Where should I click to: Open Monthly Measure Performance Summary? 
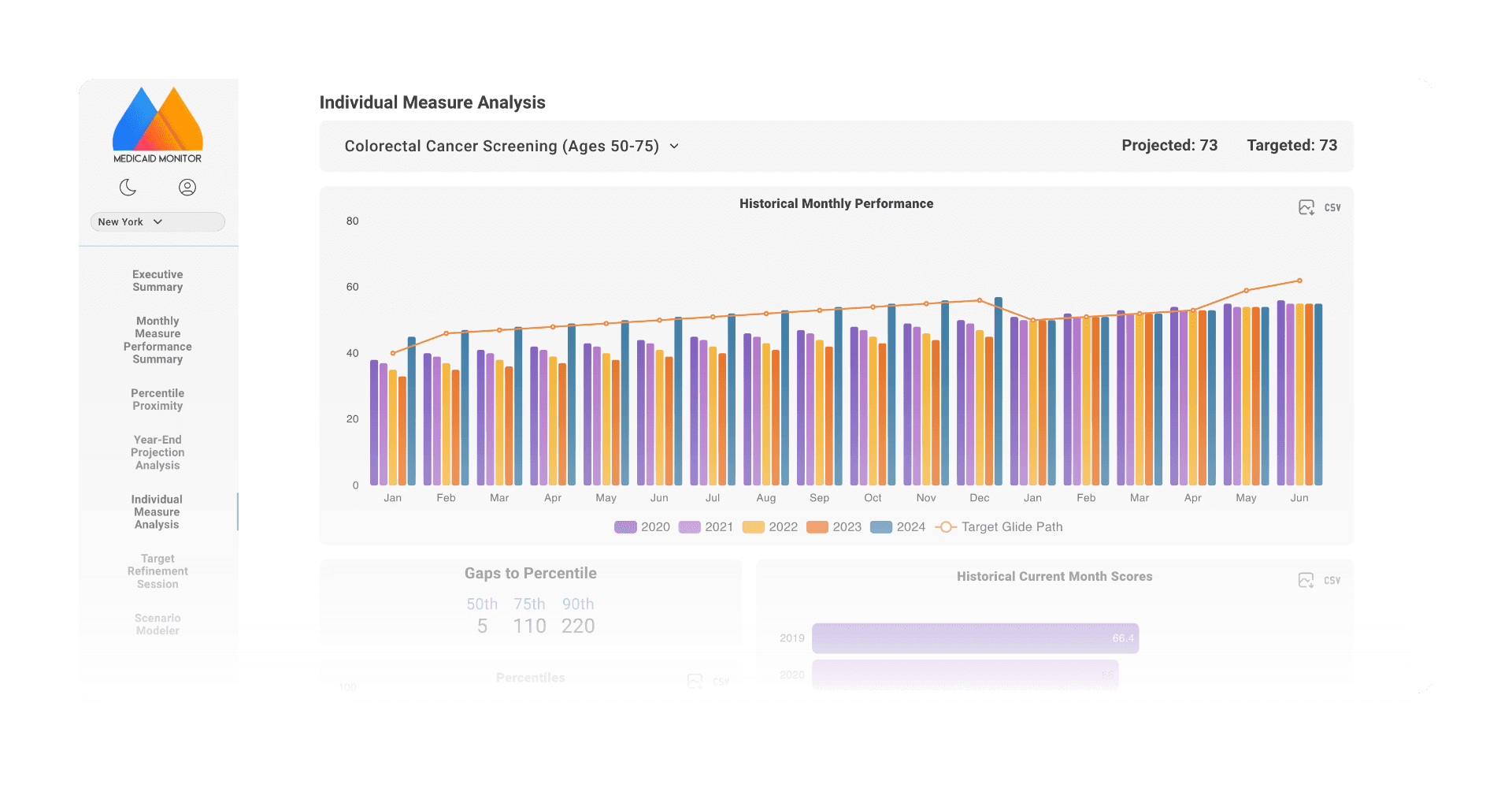(157, 340)
